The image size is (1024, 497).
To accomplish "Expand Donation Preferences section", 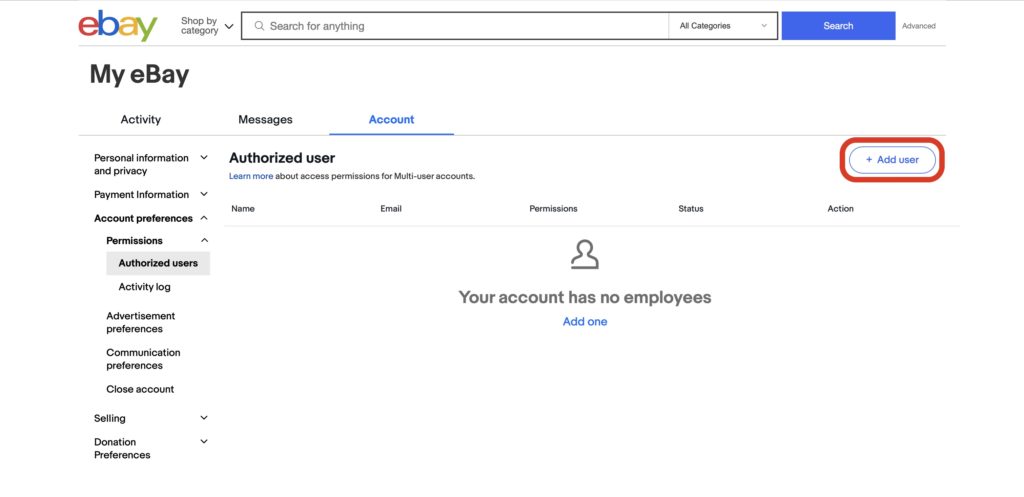I will coord(152,448).
